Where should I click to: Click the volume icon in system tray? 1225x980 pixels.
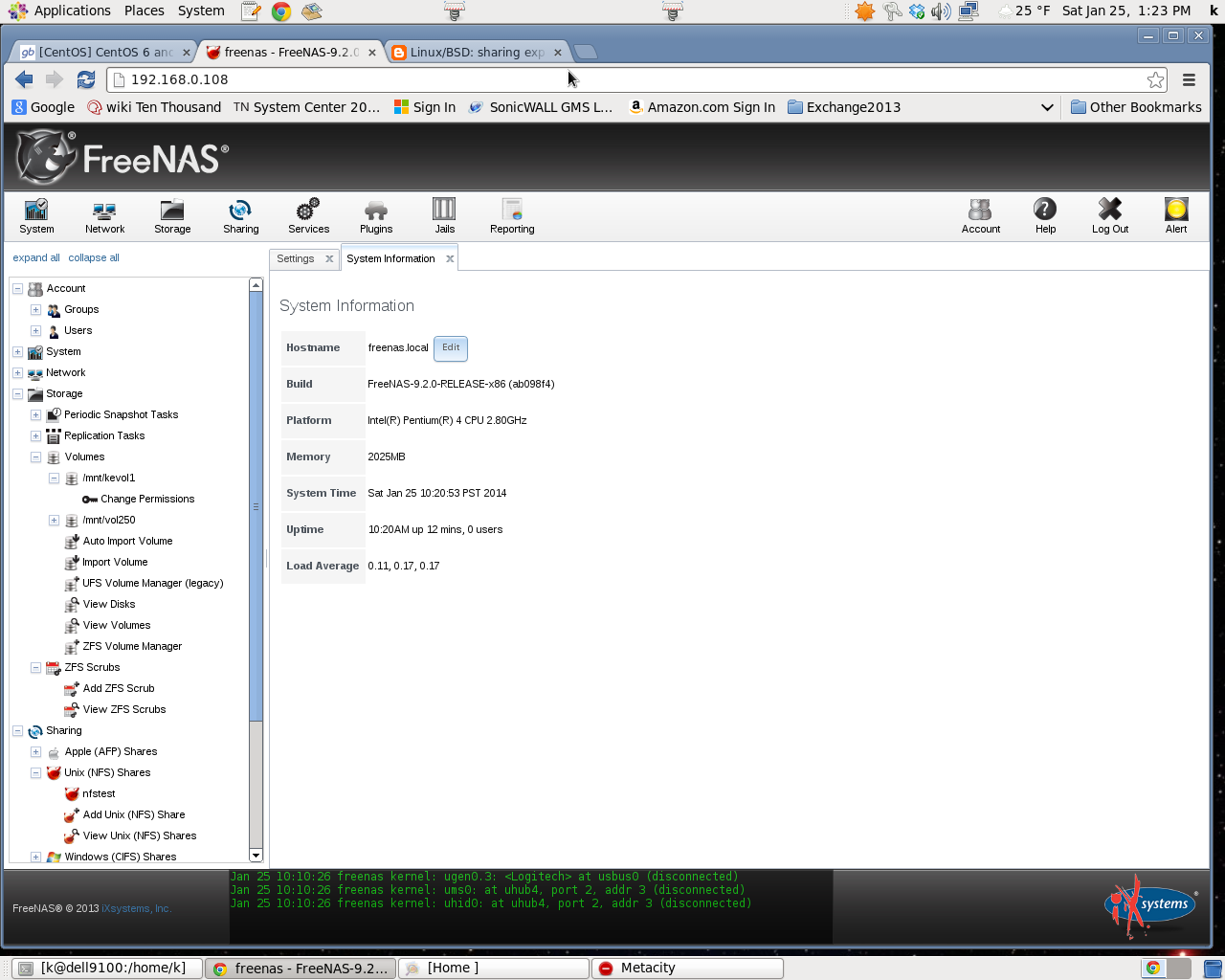click(942, 11)
